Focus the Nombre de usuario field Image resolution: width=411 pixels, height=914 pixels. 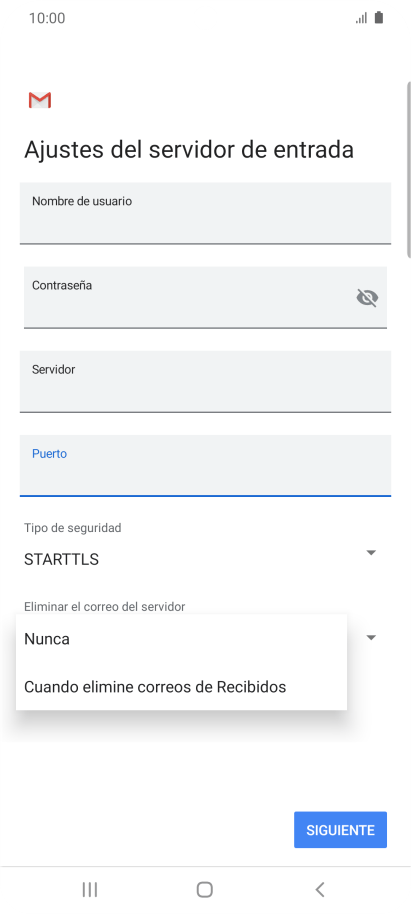point(205,213)
